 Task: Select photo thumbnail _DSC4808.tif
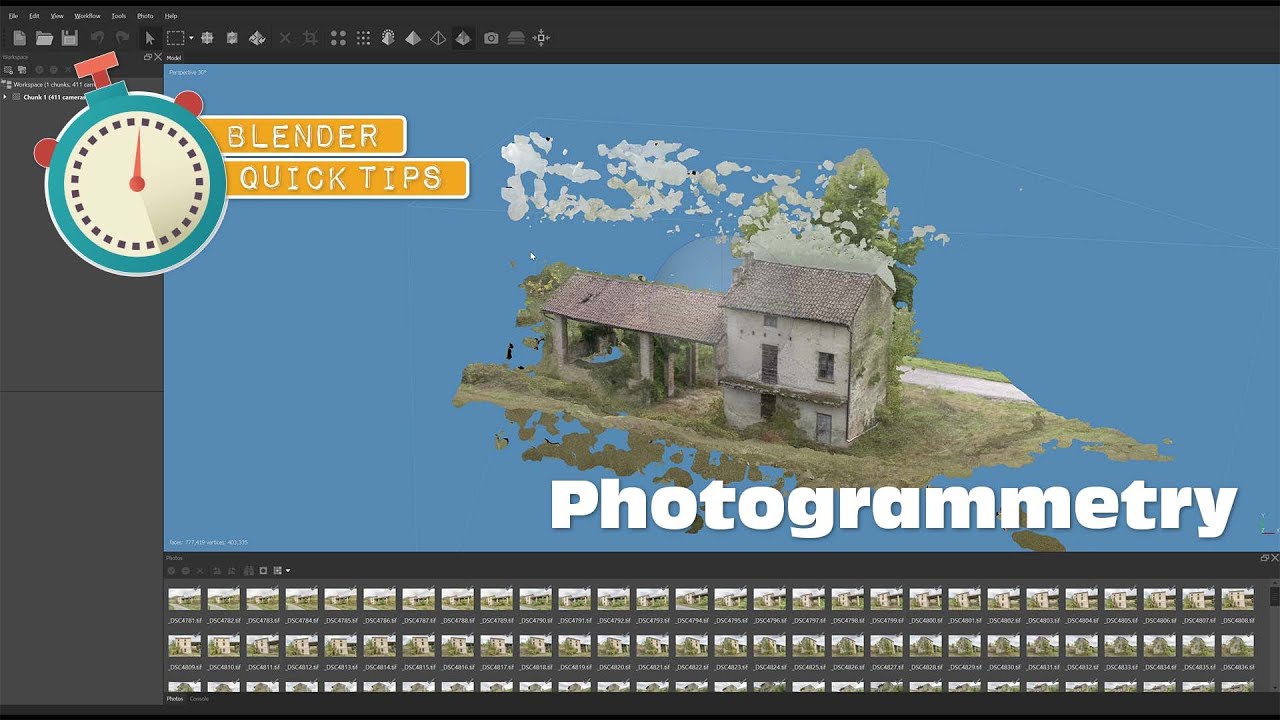pos(1238,599)
